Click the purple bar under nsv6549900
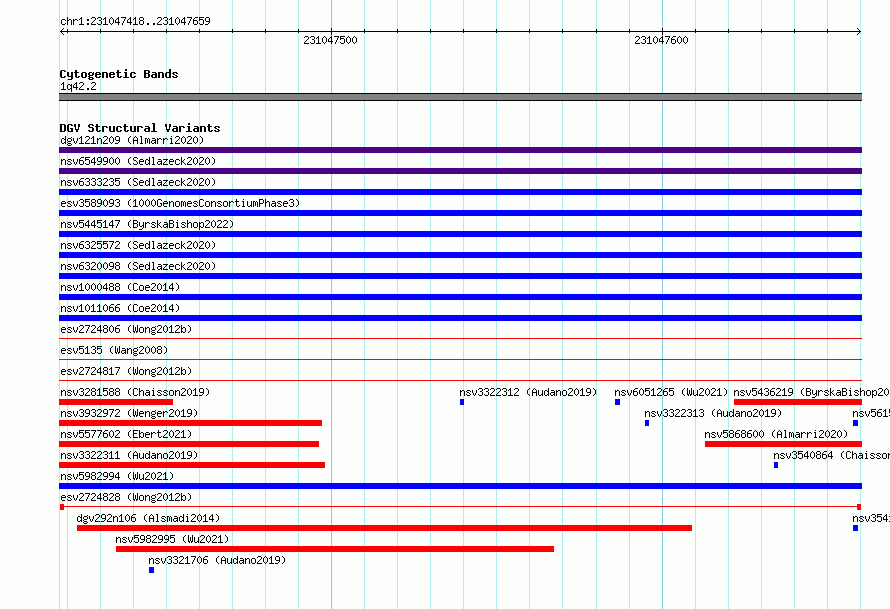 [x=460, y=171]
